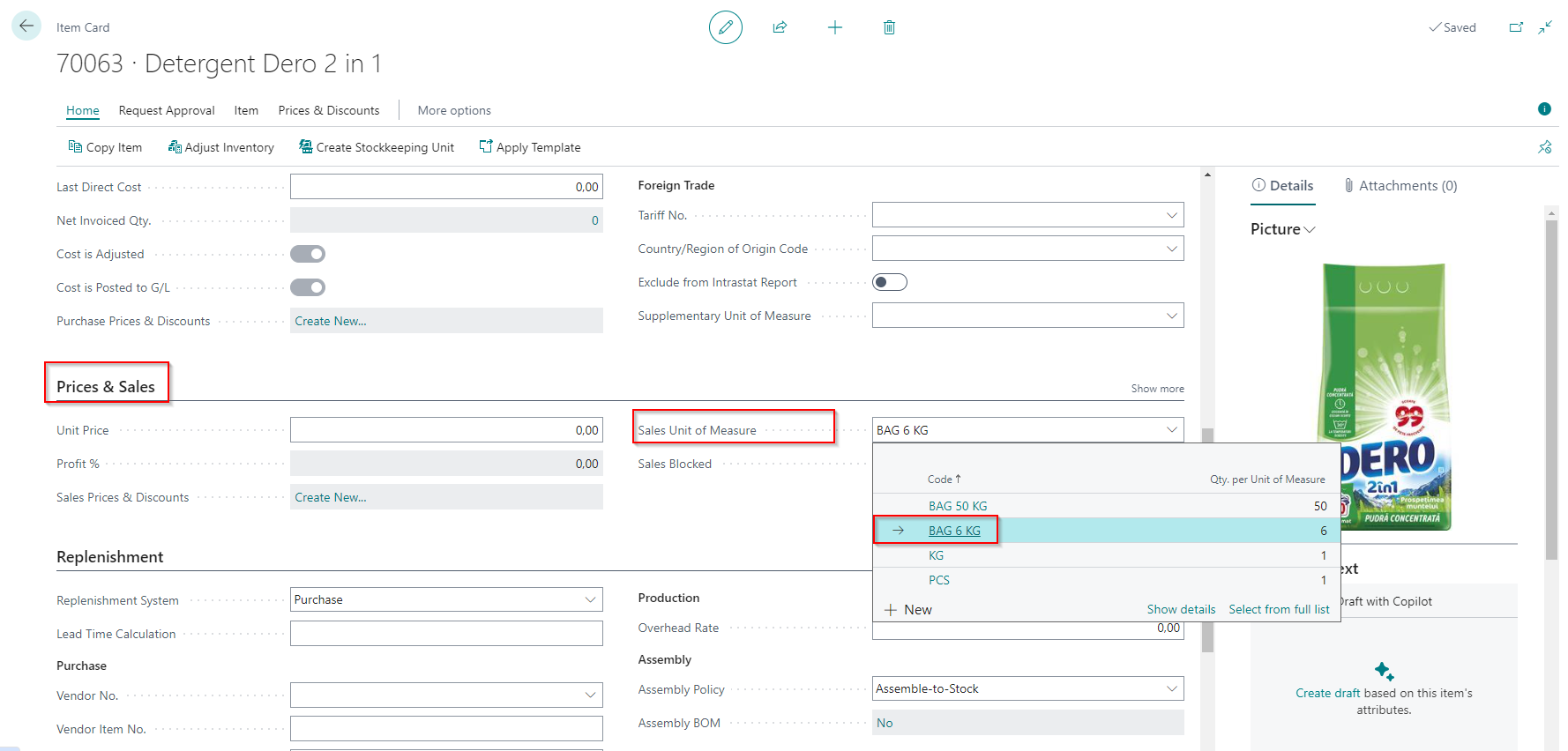The width and height of the screenshot is (1568, 751).
Task: Click the pencil edit icon
Action: click(725, 27)
